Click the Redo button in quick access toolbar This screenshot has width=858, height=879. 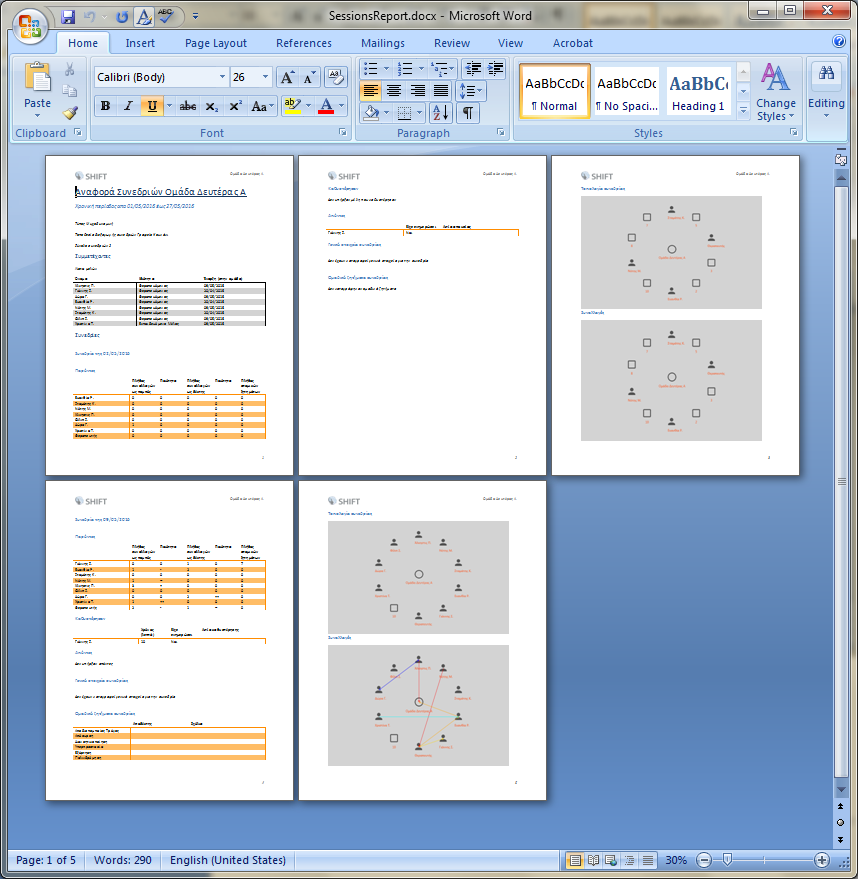click(x=122, y=17)
